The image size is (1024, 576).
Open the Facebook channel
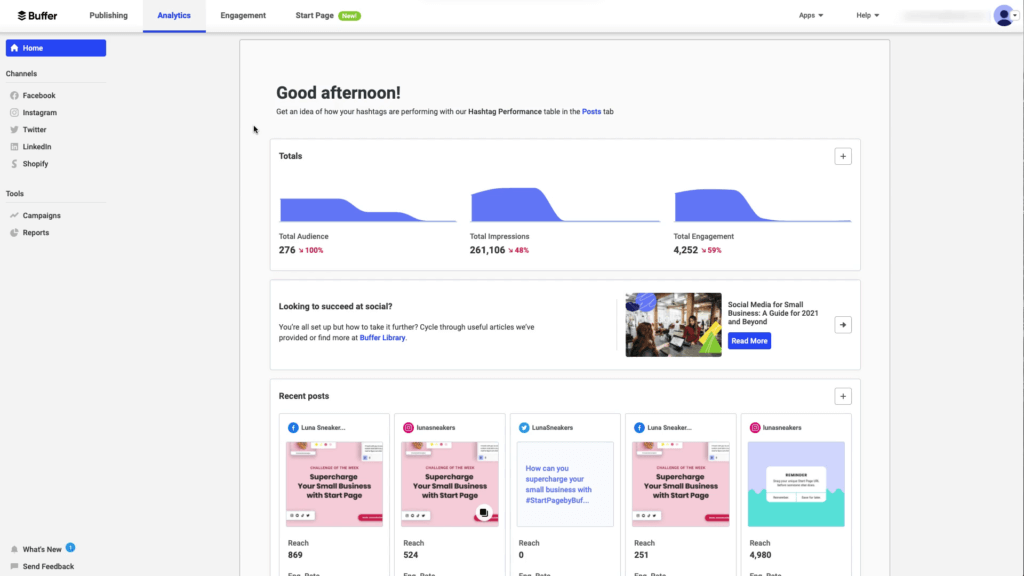[39, 95]
